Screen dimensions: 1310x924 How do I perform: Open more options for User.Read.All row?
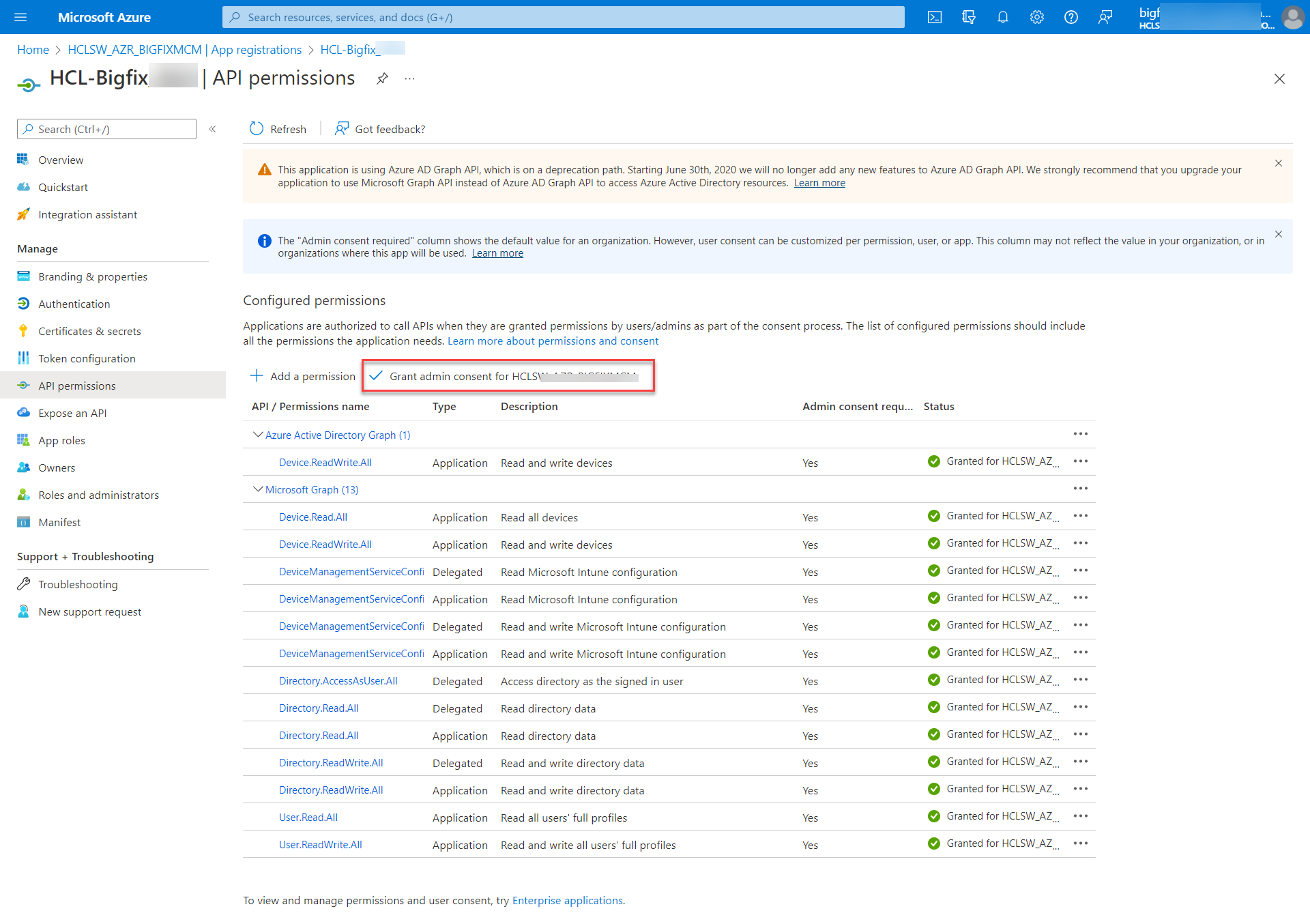pyautogui.click(x=1081, y=816)
